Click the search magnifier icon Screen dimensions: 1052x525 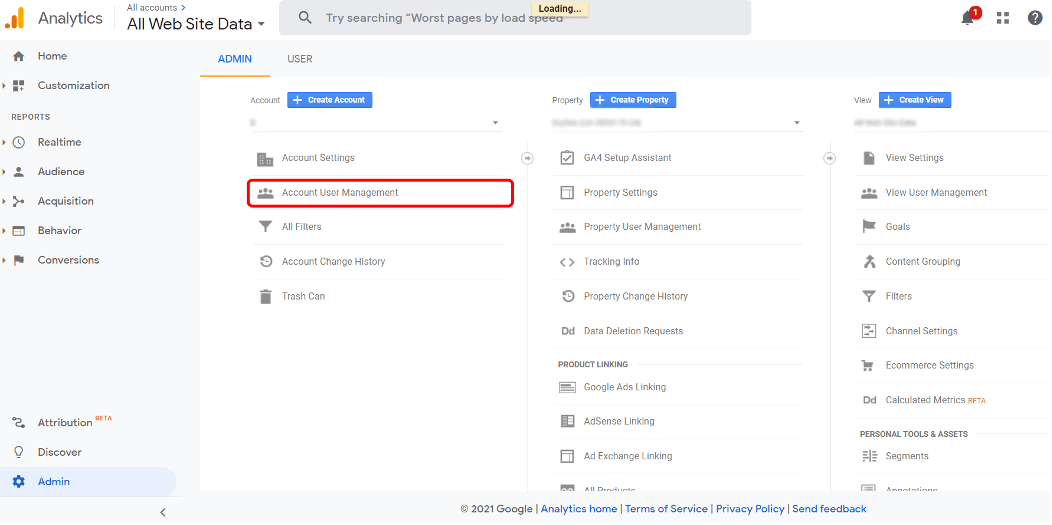click(305, 17)
